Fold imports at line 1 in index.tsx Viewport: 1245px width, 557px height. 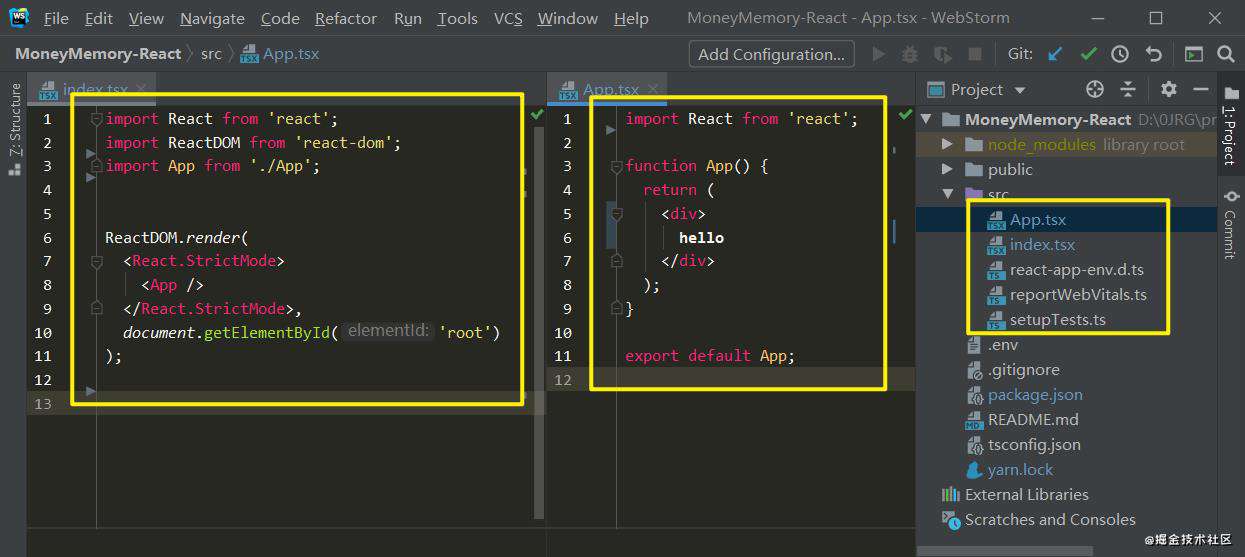[x=97, y=119]
